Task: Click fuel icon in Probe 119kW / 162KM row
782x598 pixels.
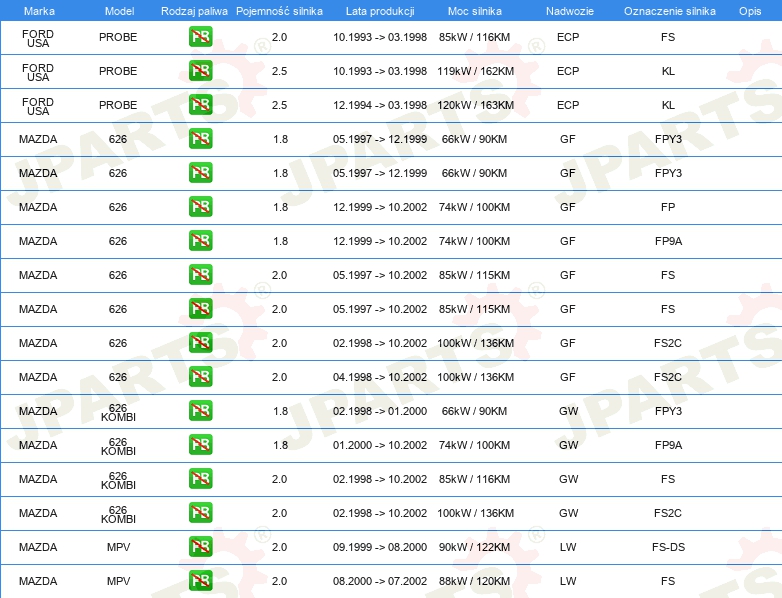Action: pos(200,71)
